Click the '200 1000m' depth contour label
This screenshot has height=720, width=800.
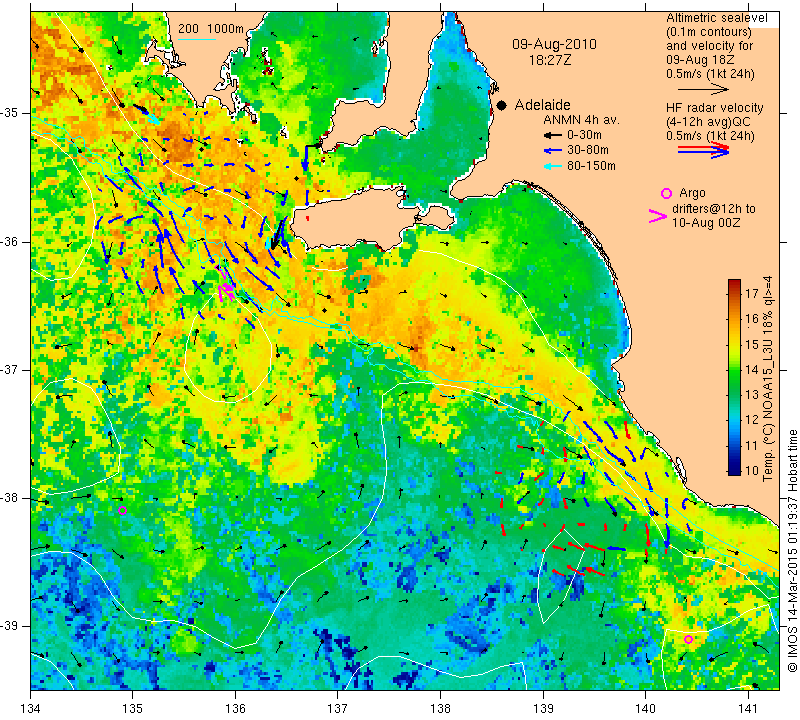click(211, 29)
